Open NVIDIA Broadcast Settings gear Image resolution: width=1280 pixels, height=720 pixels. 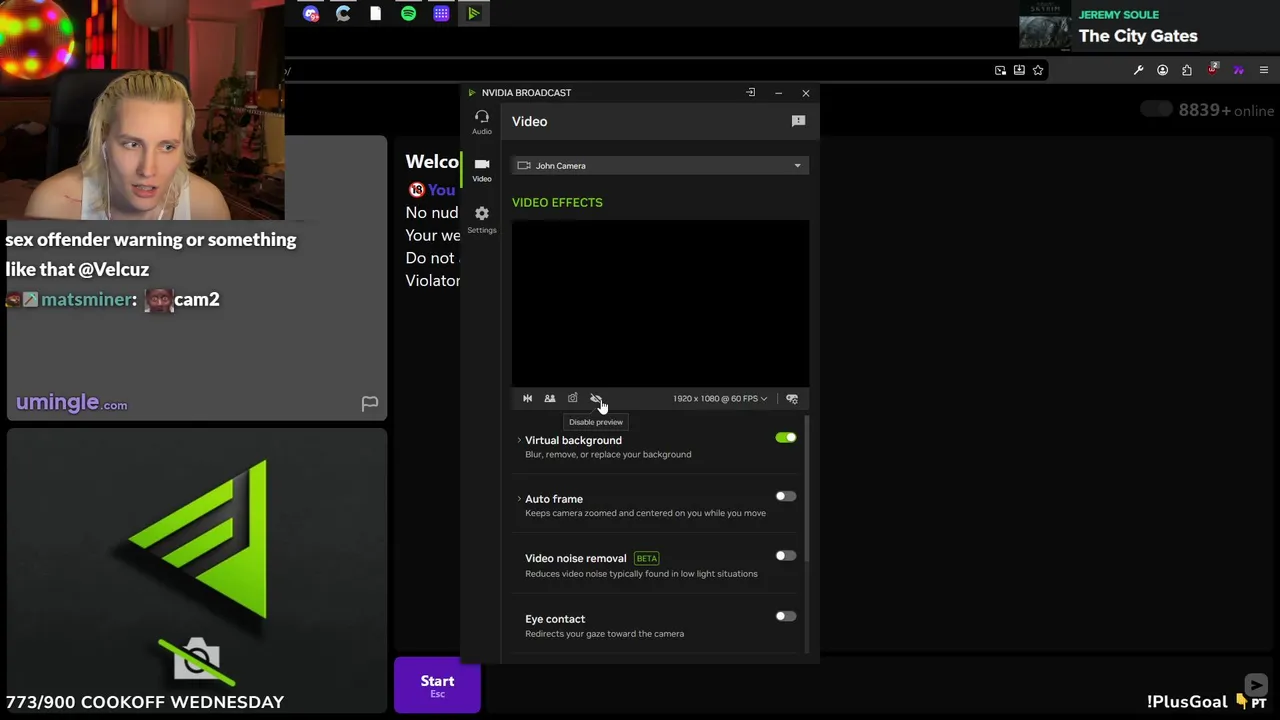click(482, 219)
